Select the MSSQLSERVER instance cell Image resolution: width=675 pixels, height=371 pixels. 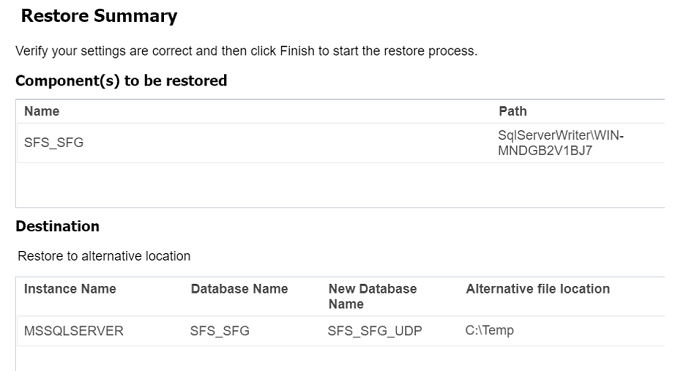[x=74, y=331]
